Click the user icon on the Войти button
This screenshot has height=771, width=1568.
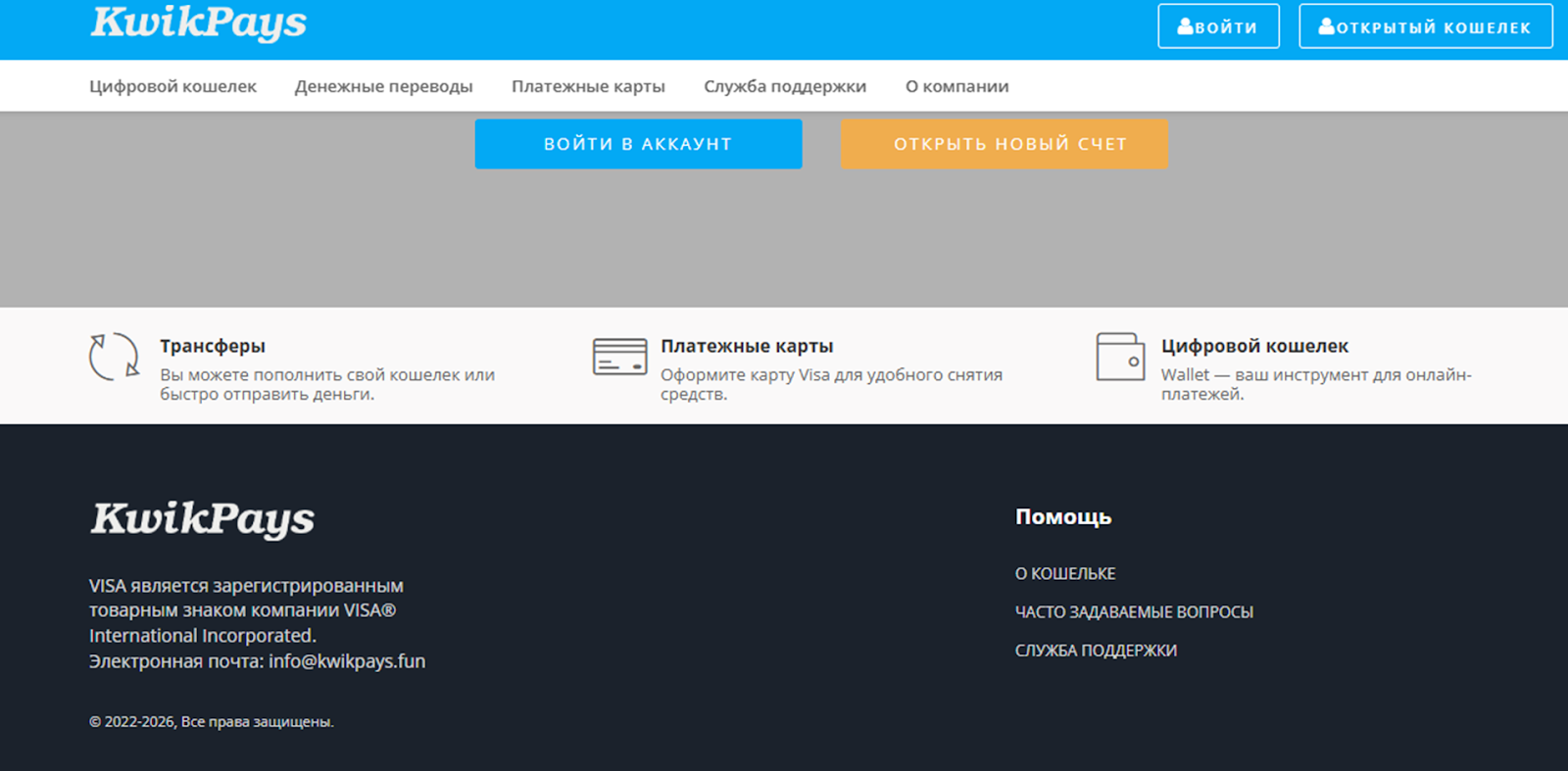1186,26
